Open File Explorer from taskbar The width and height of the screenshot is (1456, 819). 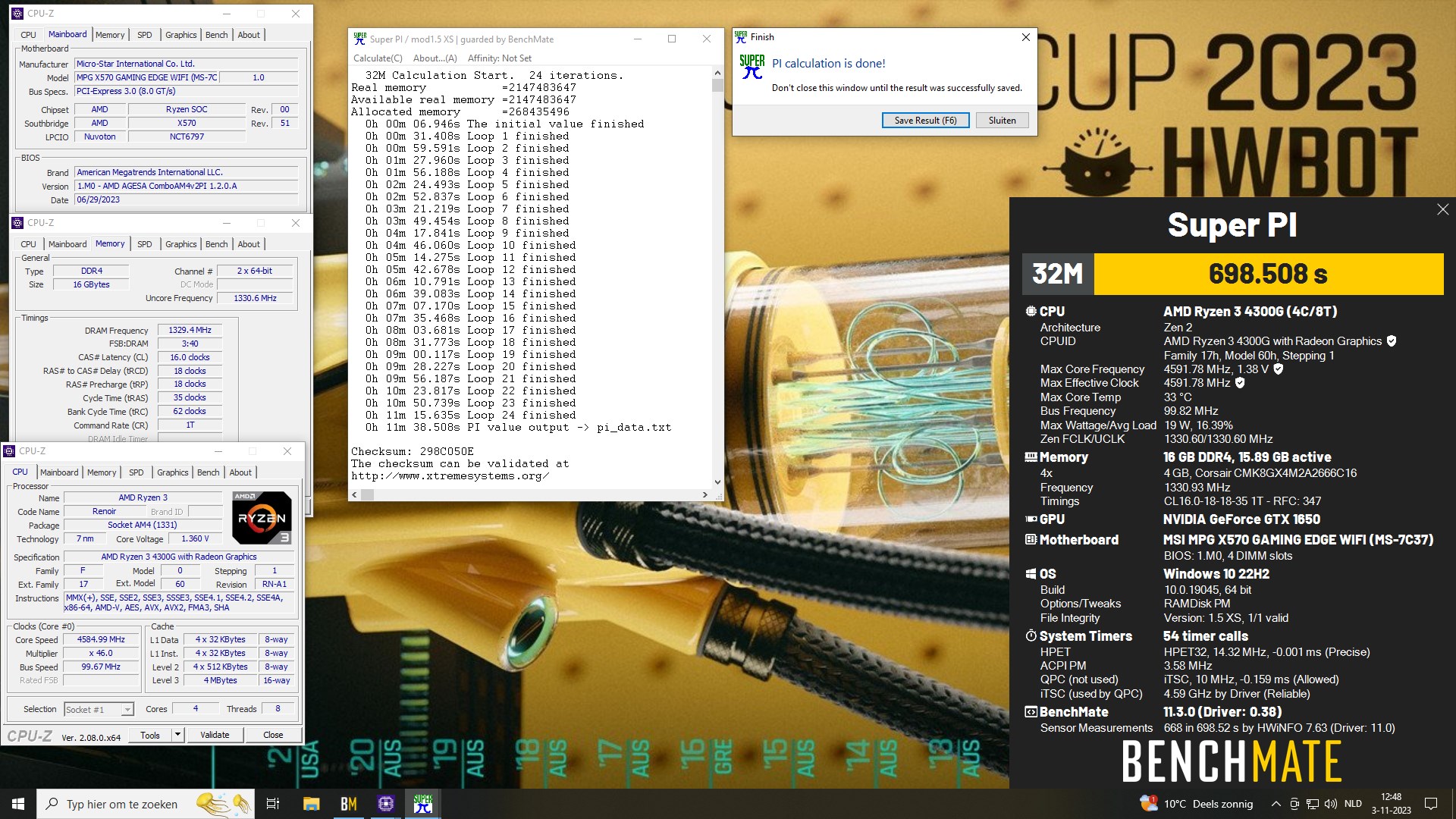(312, 804)
